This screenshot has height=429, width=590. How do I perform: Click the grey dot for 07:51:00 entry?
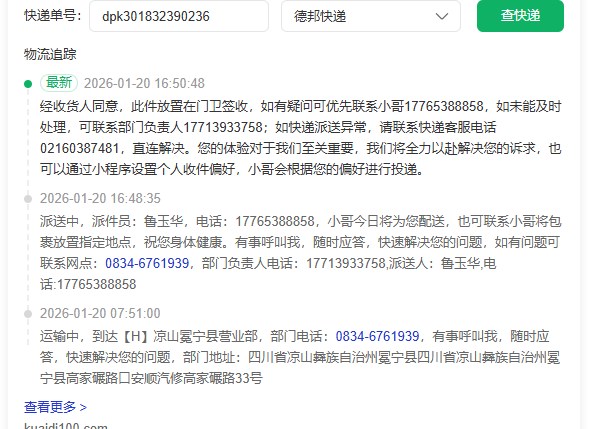coord(28,313)
